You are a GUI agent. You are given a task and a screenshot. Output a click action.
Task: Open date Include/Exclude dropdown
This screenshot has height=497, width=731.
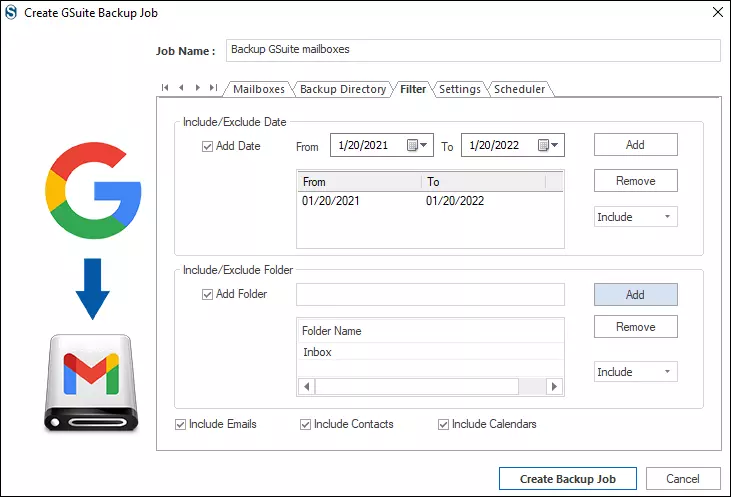pos(635,217)
